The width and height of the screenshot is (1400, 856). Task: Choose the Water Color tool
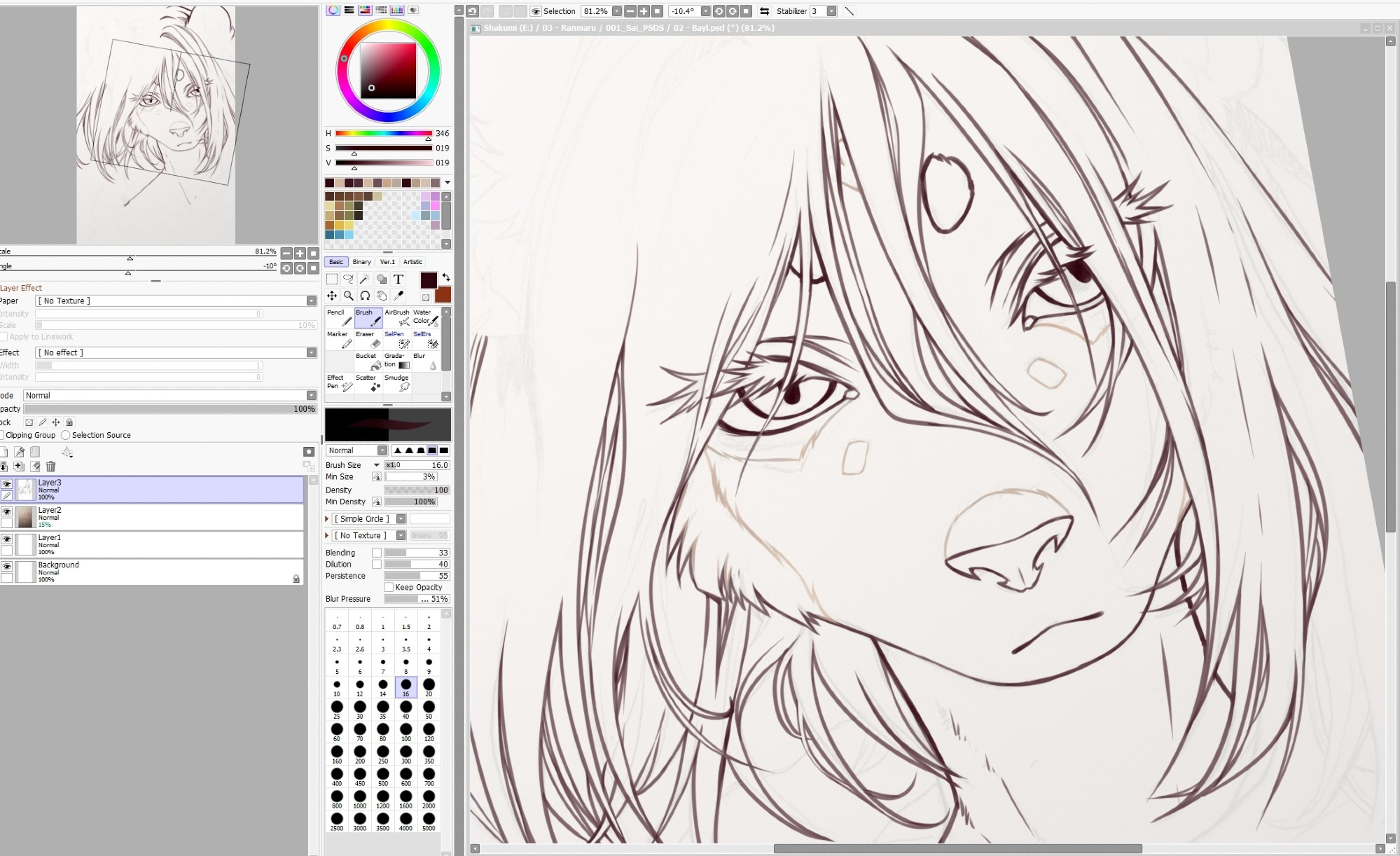(426, 318)
